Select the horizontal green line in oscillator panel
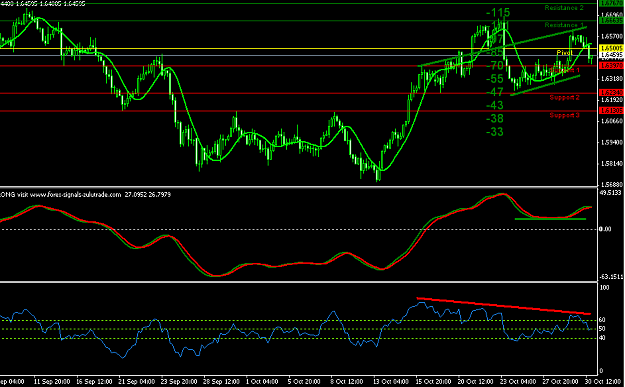The height and width of the screenshot is (387, 625). (550, 219)
